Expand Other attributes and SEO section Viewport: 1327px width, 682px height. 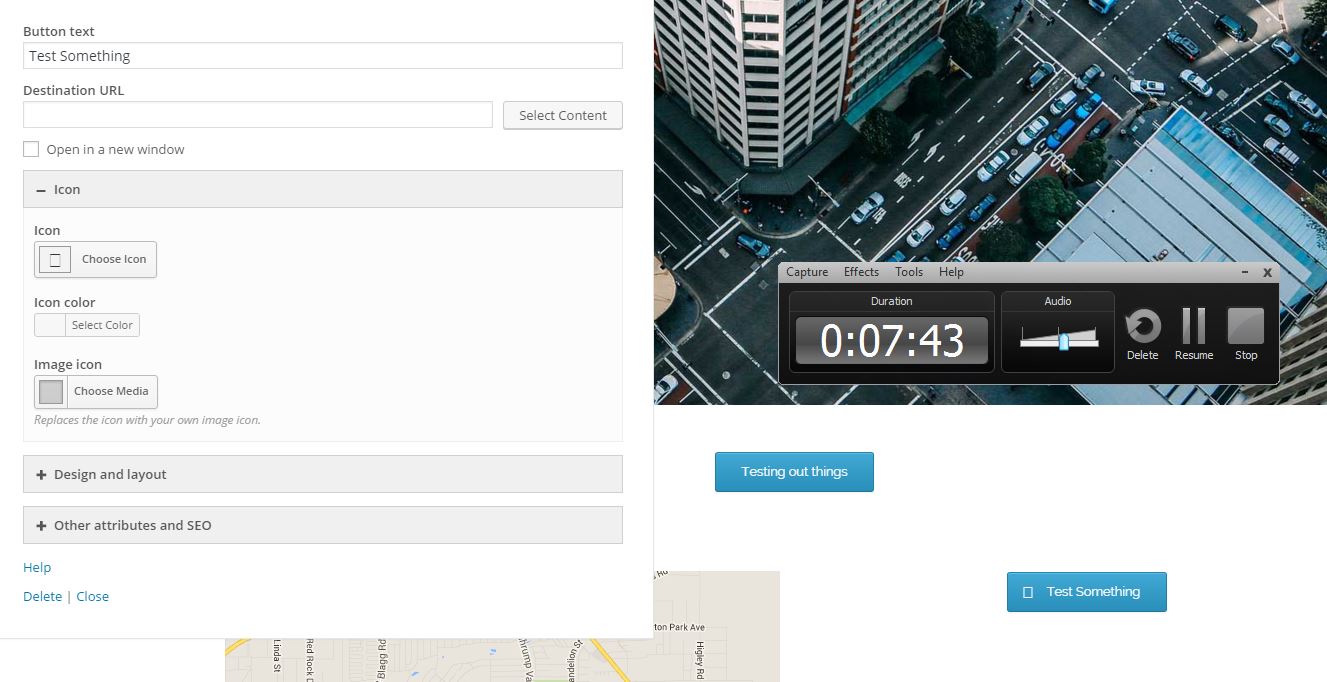click(322, 525)
